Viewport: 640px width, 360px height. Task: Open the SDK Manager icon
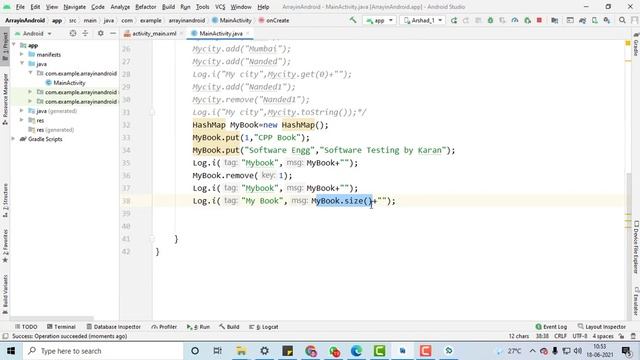click(607, 20)
